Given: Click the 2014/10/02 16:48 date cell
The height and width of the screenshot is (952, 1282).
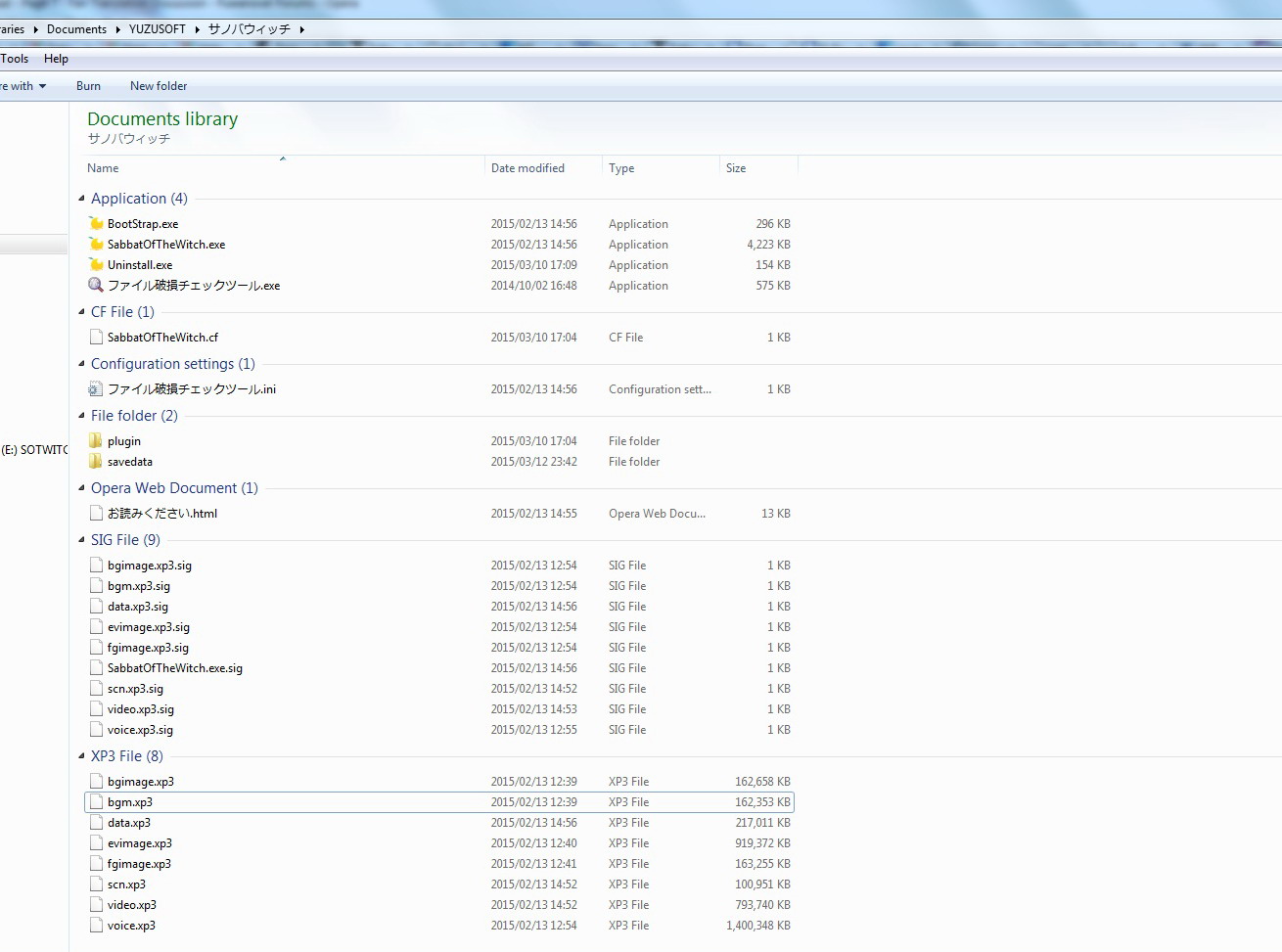Looking at the screenshot, I should pyautogui.click(x=534, y=286).
